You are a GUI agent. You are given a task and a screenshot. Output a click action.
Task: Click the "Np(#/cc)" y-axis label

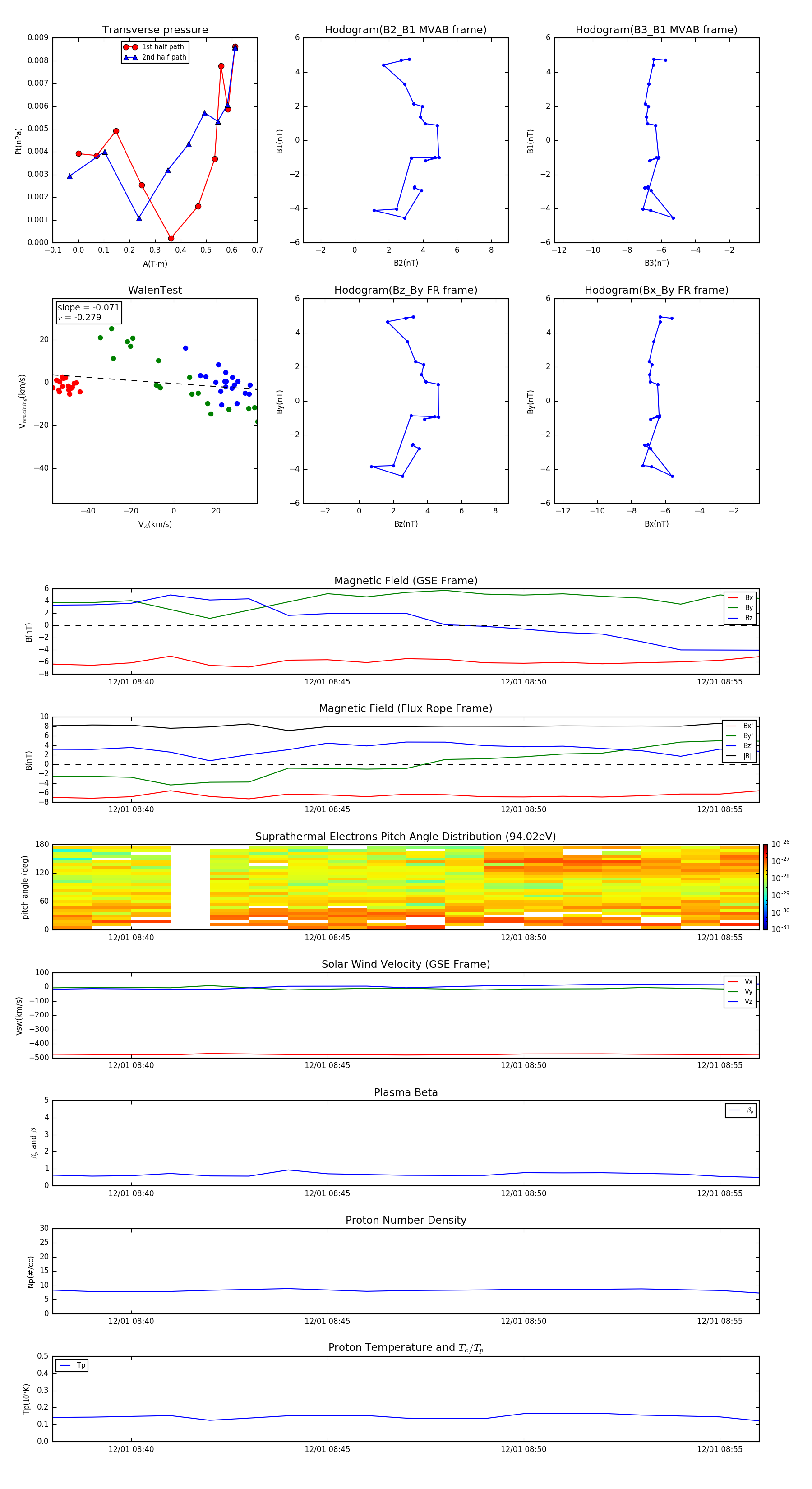tap(31, 1272)
